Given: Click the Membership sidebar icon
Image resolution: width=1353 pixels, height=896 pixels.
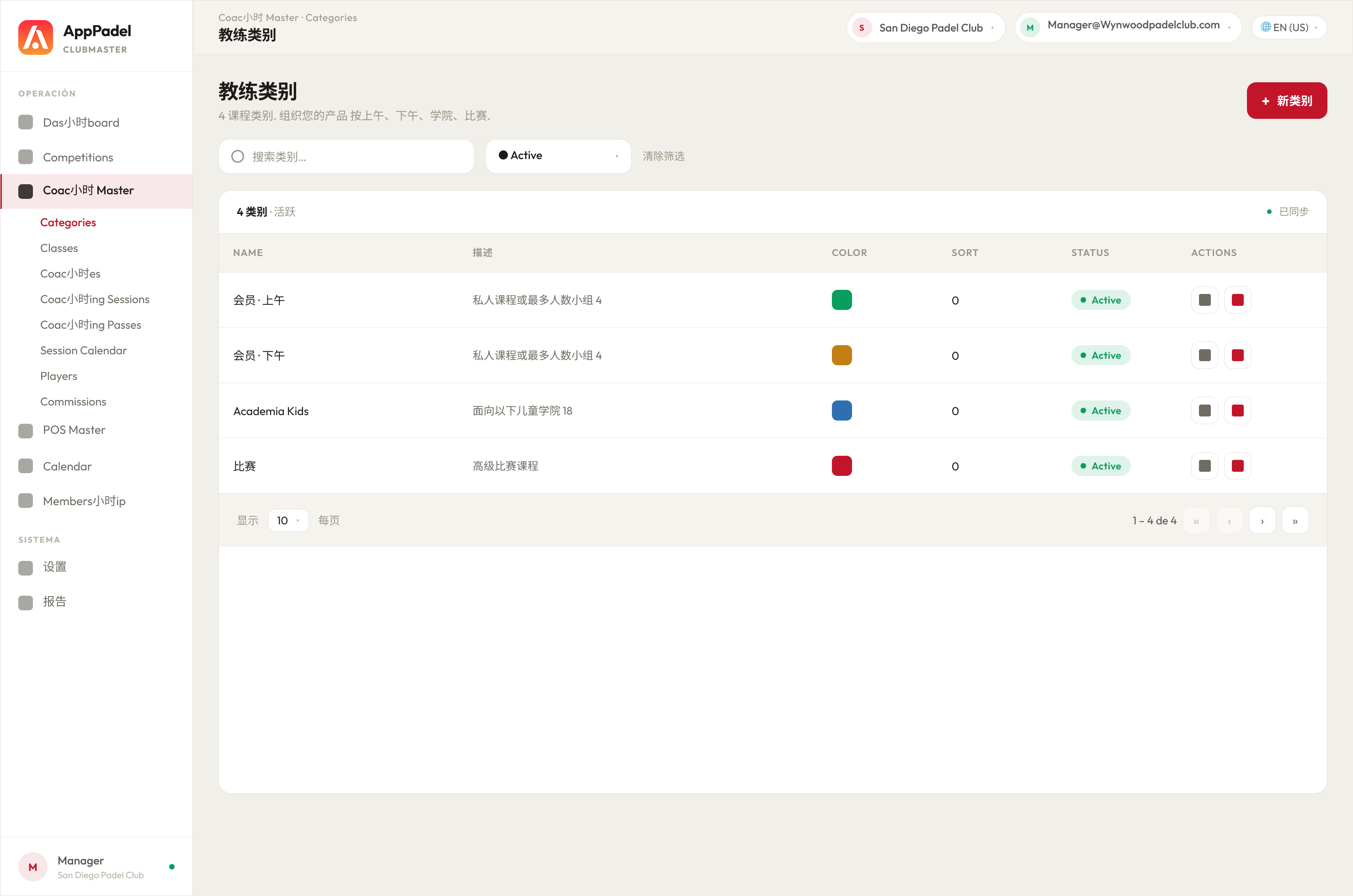Looking at the screenshot, I should point(26,501).
